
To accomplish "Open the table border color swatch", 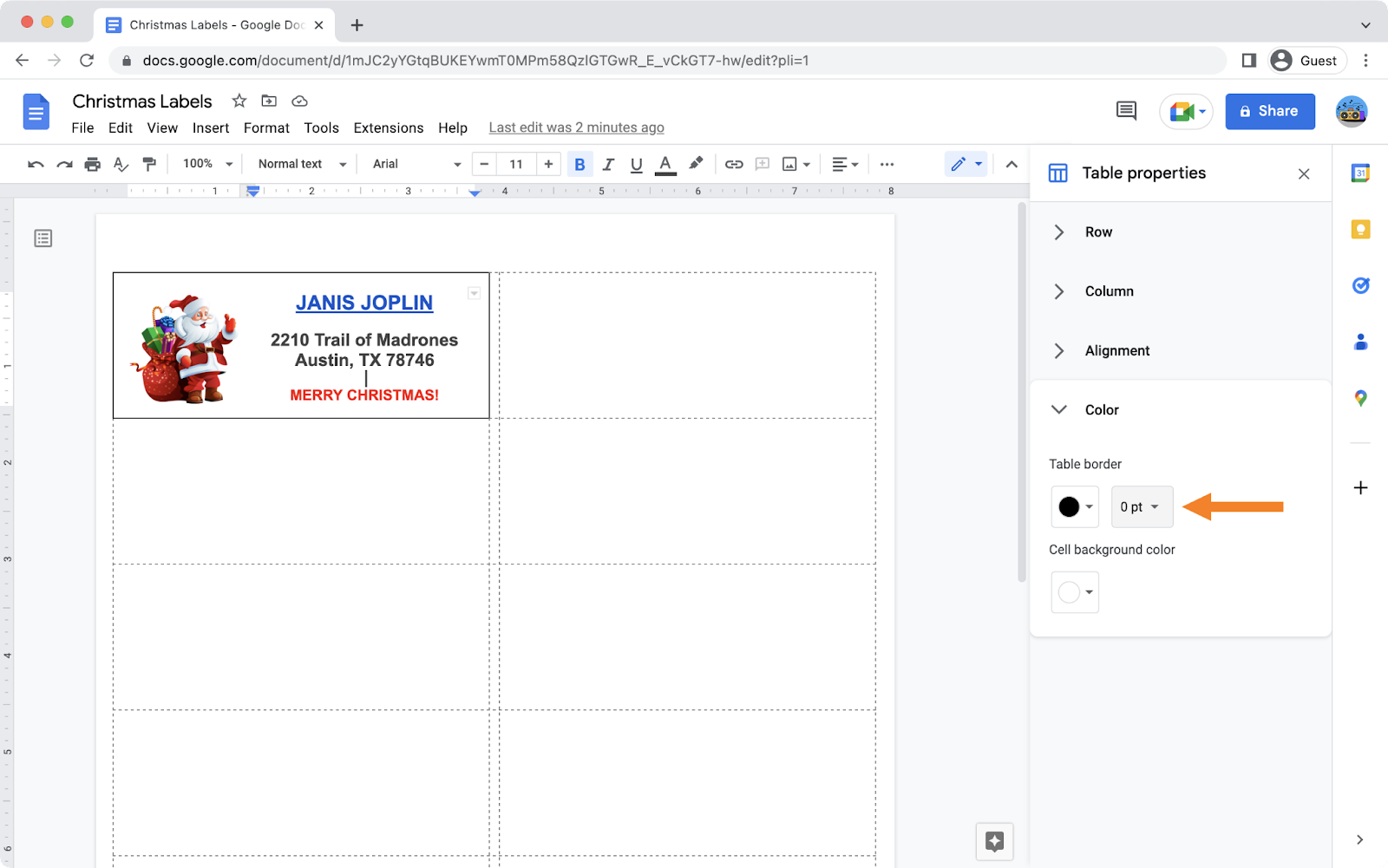I will 1074,506.
